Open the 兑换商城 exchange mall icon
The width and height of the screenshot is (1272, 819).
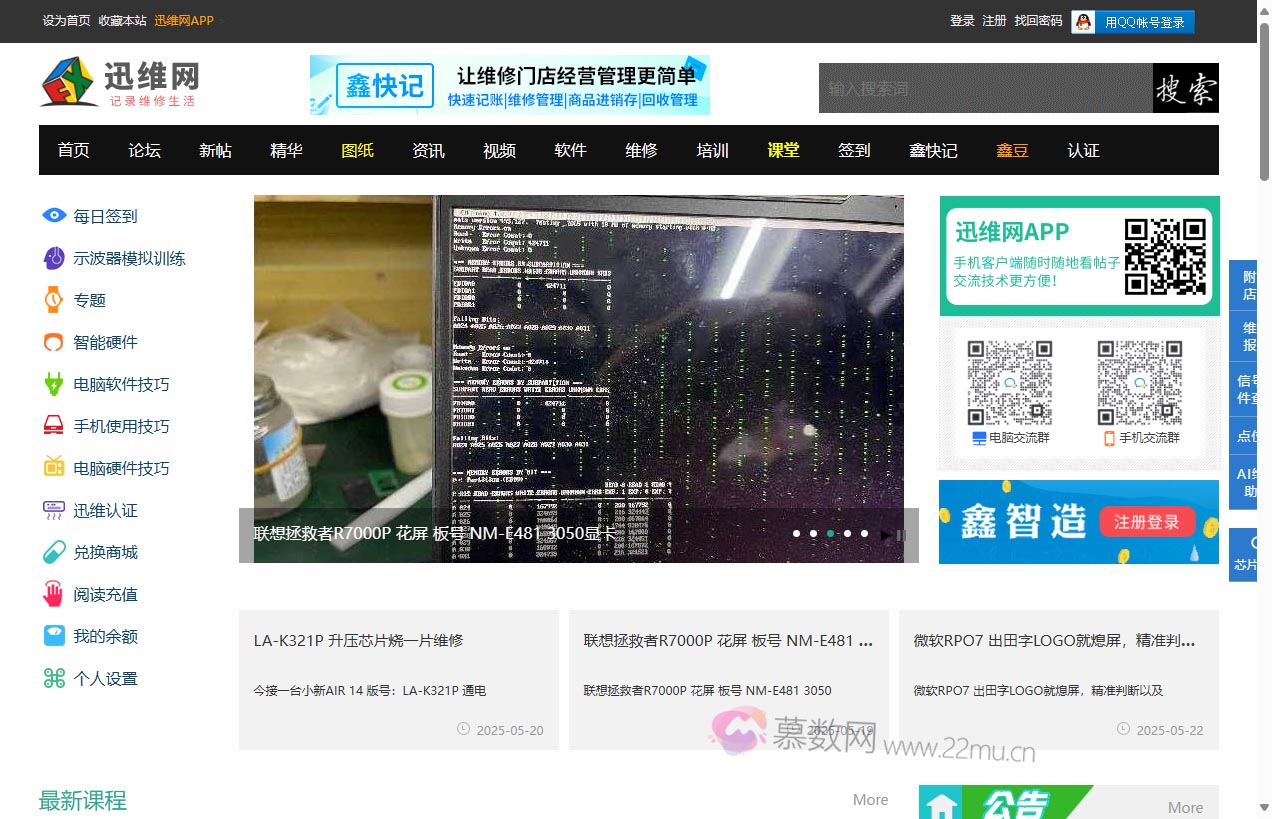54,551
